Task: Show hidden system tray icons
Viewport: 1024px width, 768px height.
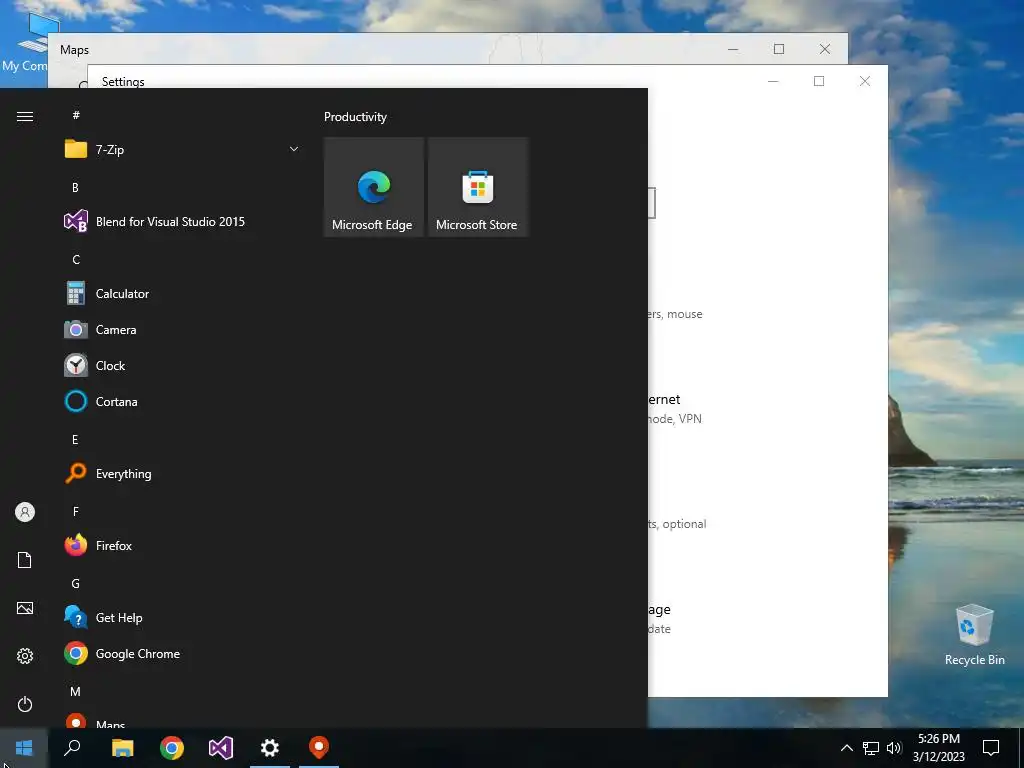Action: point(846,748)
